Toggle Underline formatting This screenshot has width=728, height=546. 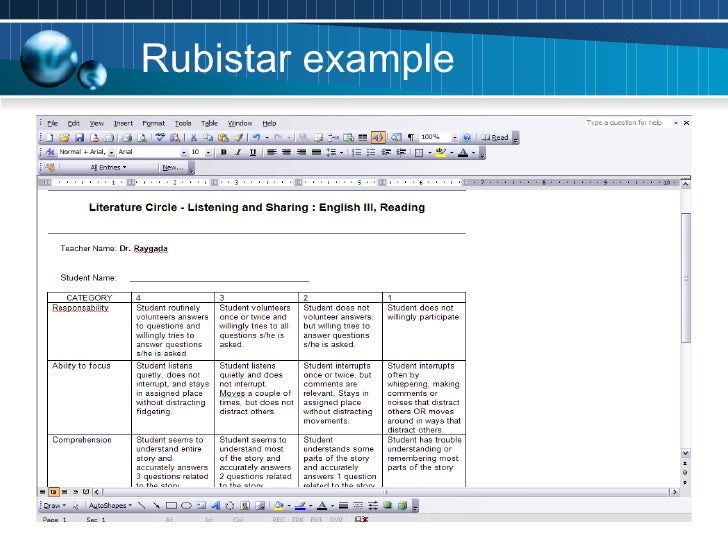tap(253, 152)
